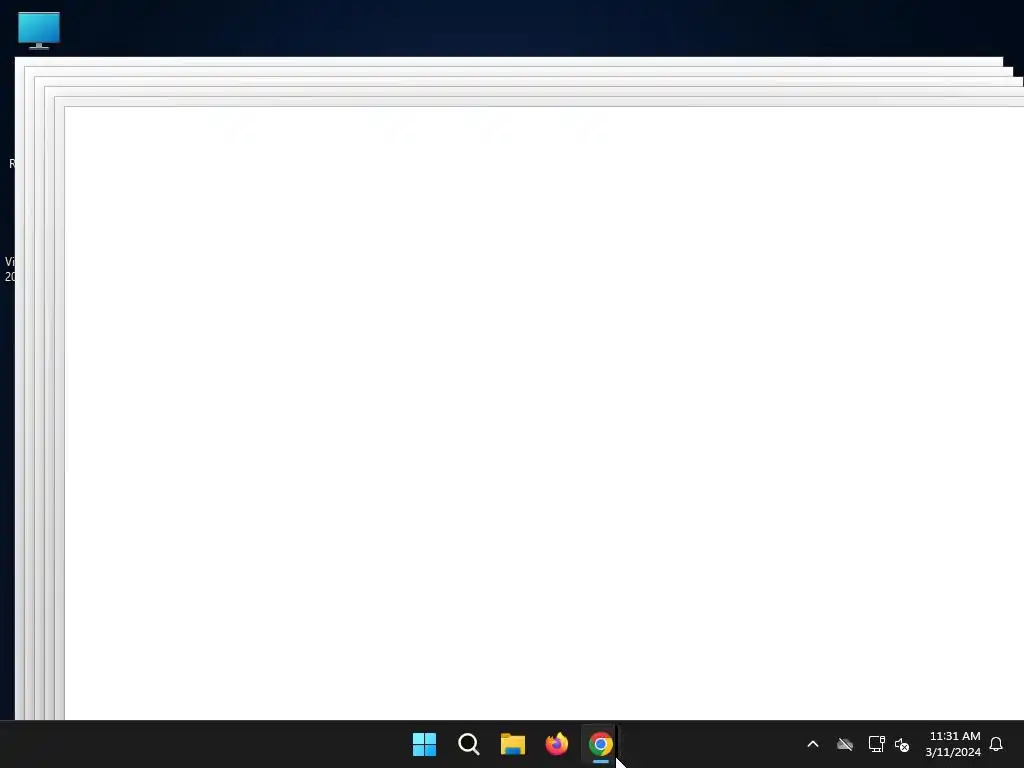Open Firefox from the taskbar
1024x768 pixels.
click(x=557, y=744)
